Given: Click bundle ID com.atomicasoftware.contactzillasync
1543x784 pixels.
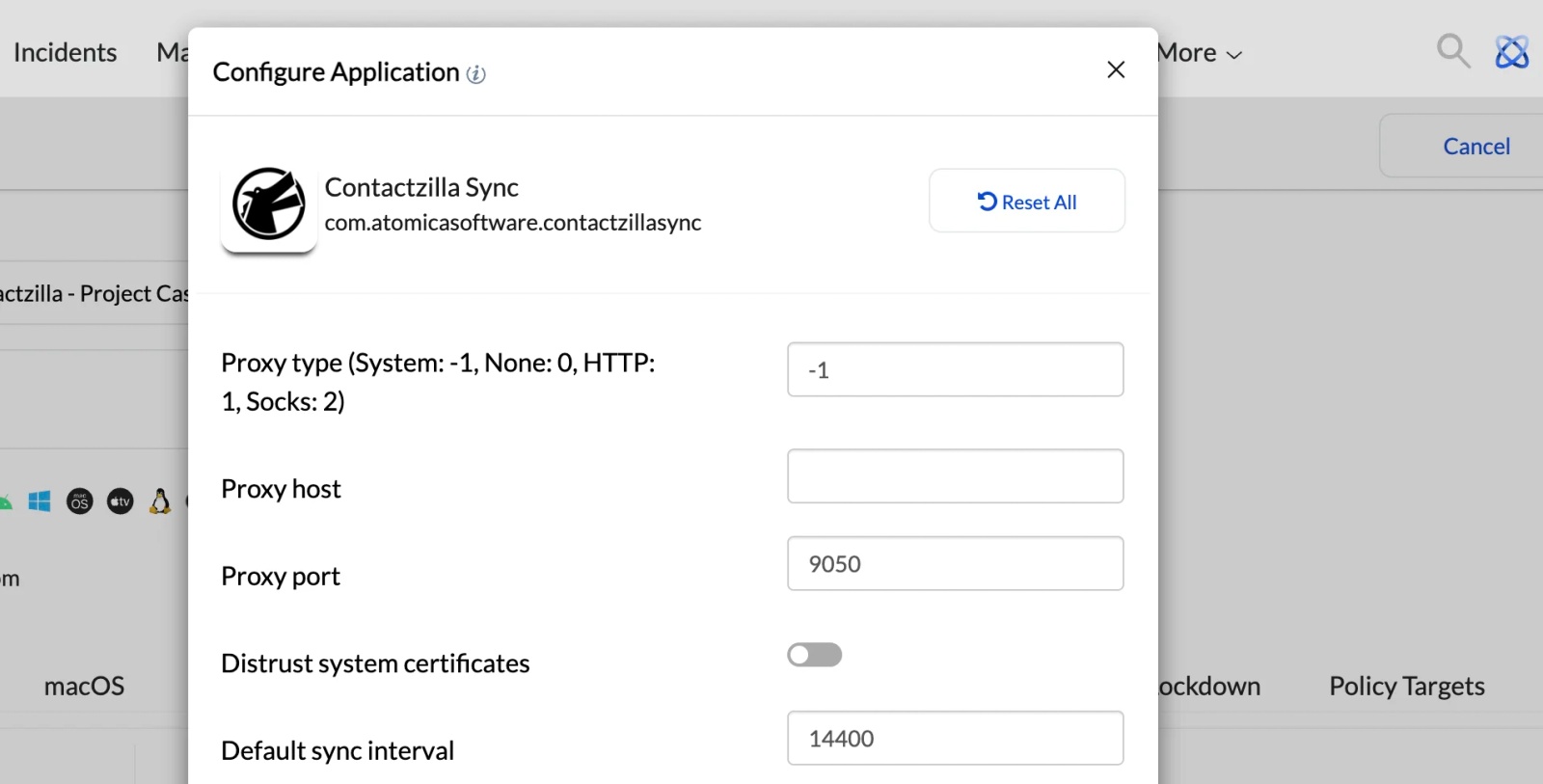Looking at the screenshot, I should click(513, 223).
